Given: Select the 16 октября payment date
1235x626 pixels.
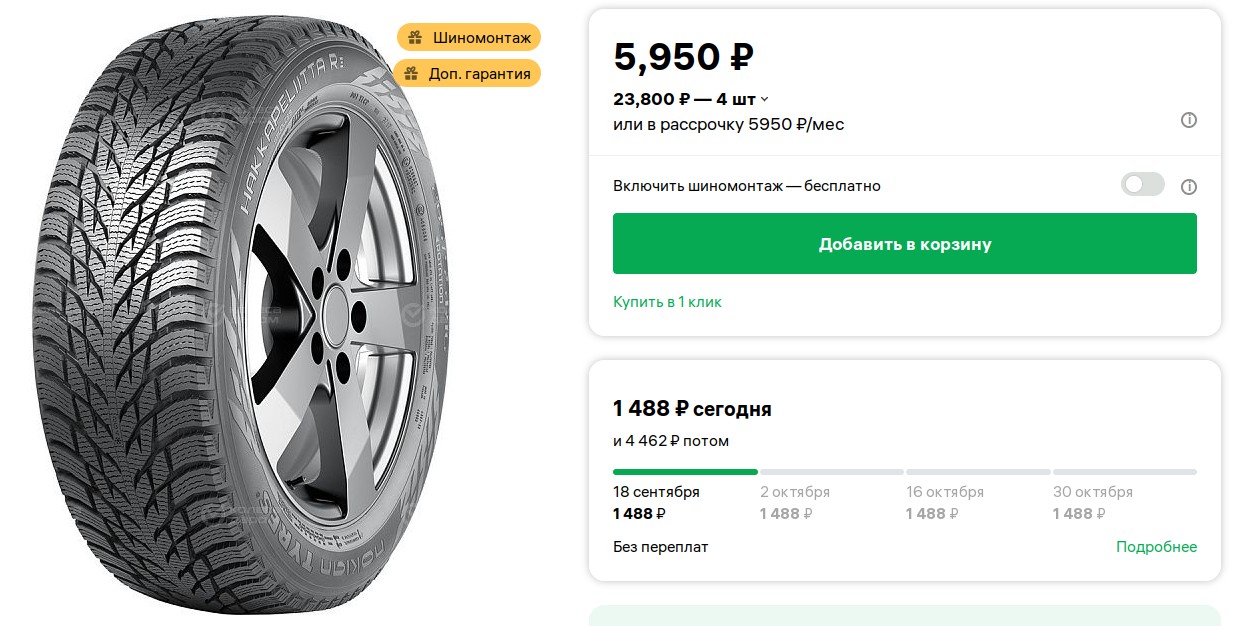Looking at the screenshot, I should pyautogui.click(x=944, y=492).
